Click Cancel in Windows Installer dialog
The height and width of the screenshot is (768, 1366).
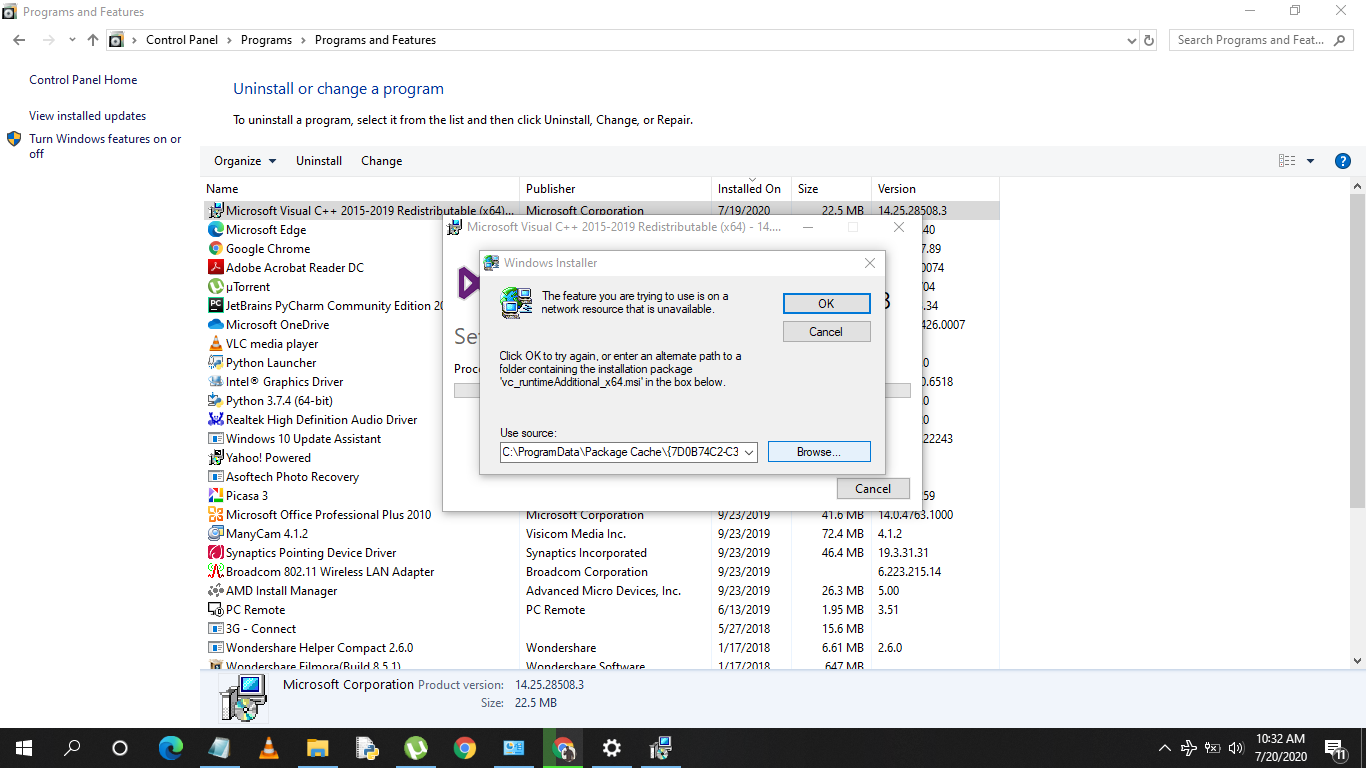click(x=826, y=332)
